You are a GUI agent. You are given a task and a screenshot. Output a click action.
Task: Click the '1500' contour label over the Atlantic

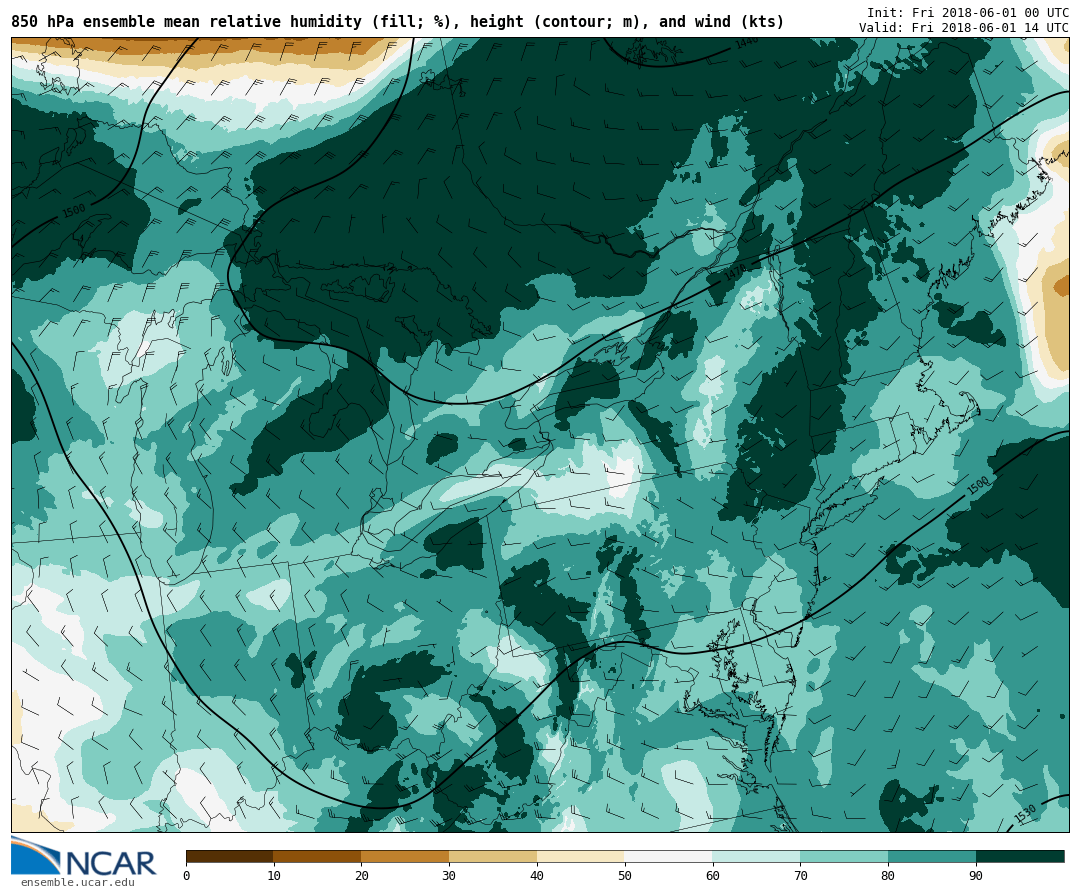coord(978,485)
